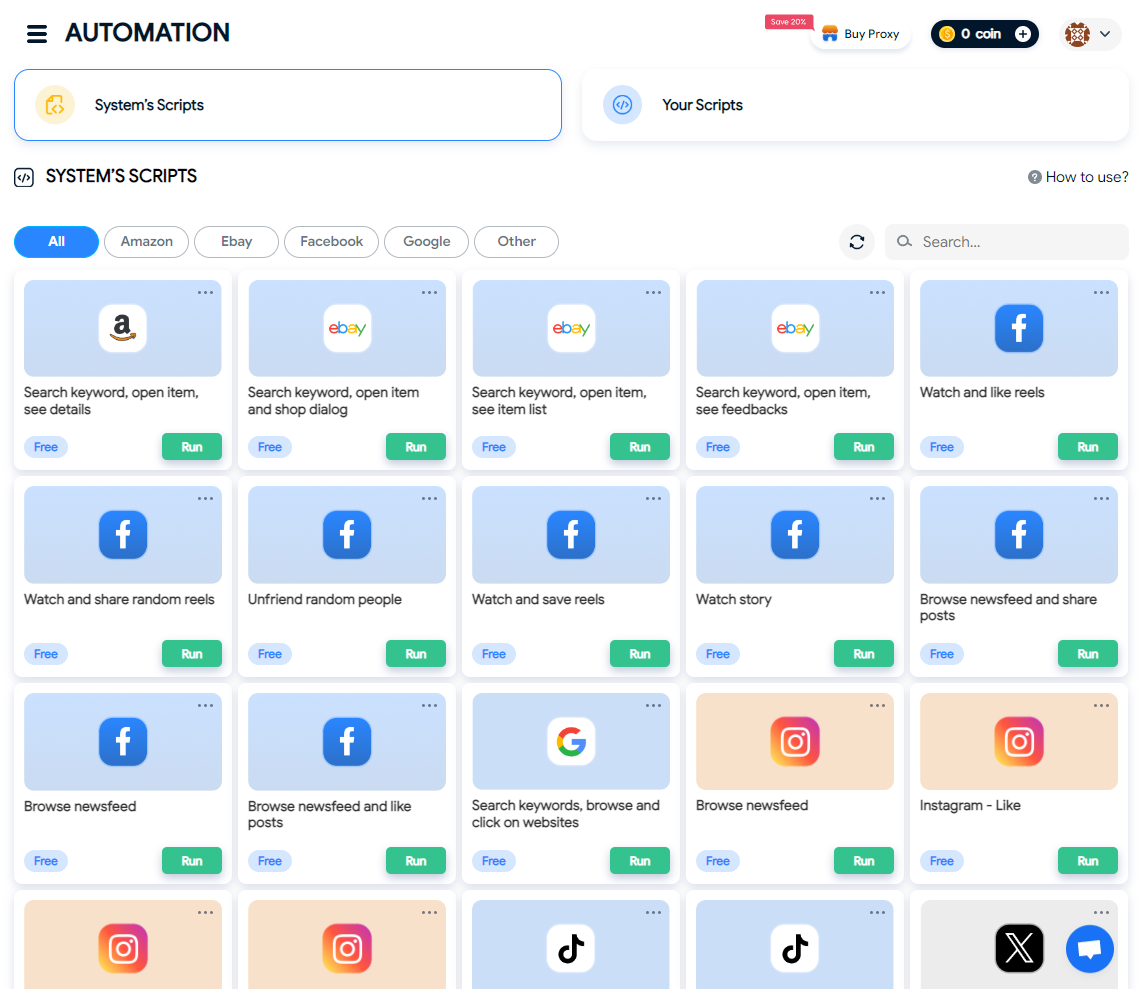Filter scripts by Facebook
1138x989 pixels.
(332, 242)
